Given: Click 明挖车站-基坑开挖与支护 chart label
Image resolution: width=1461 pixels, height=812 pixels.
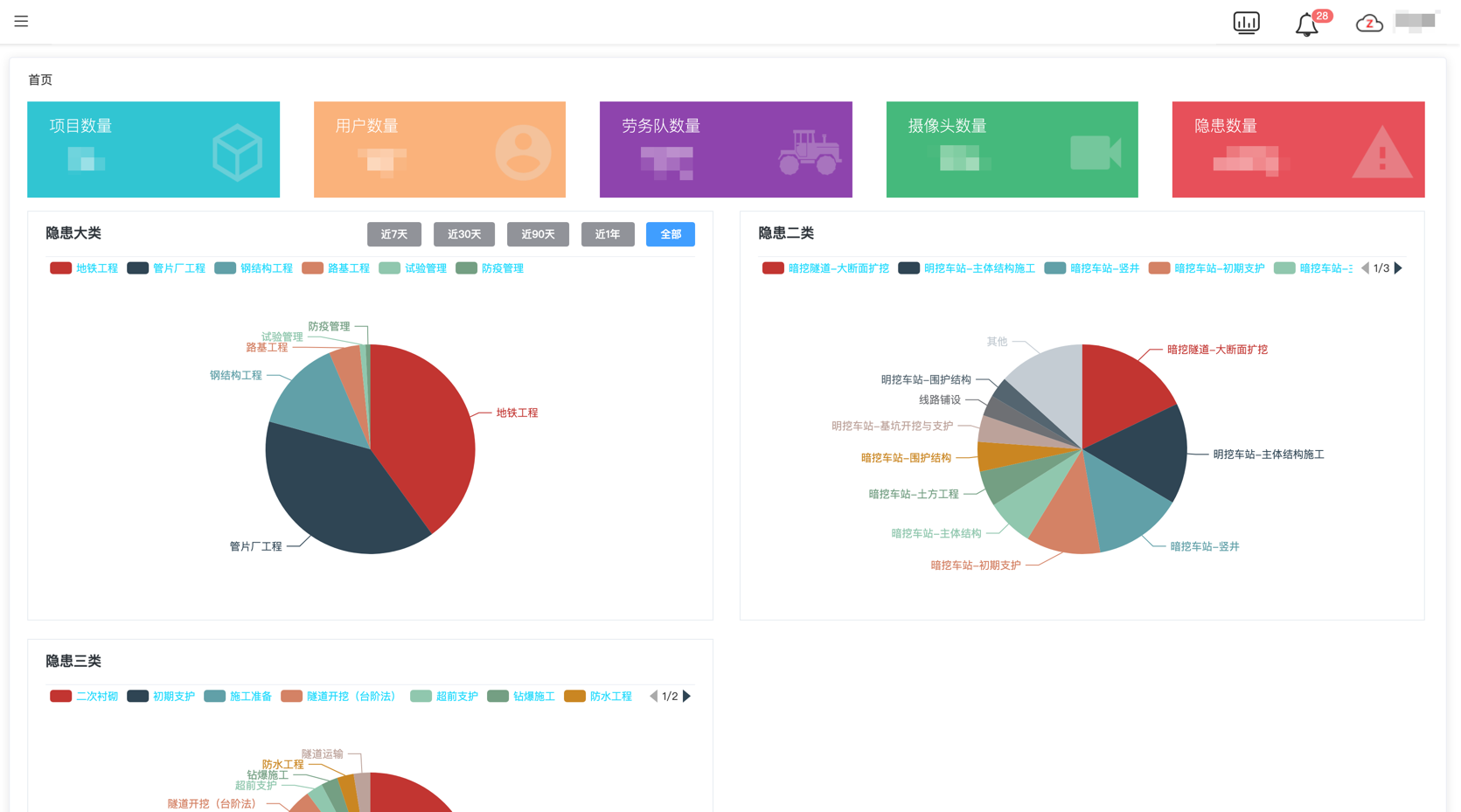Looking at the screenshot, I should point(892,427).
